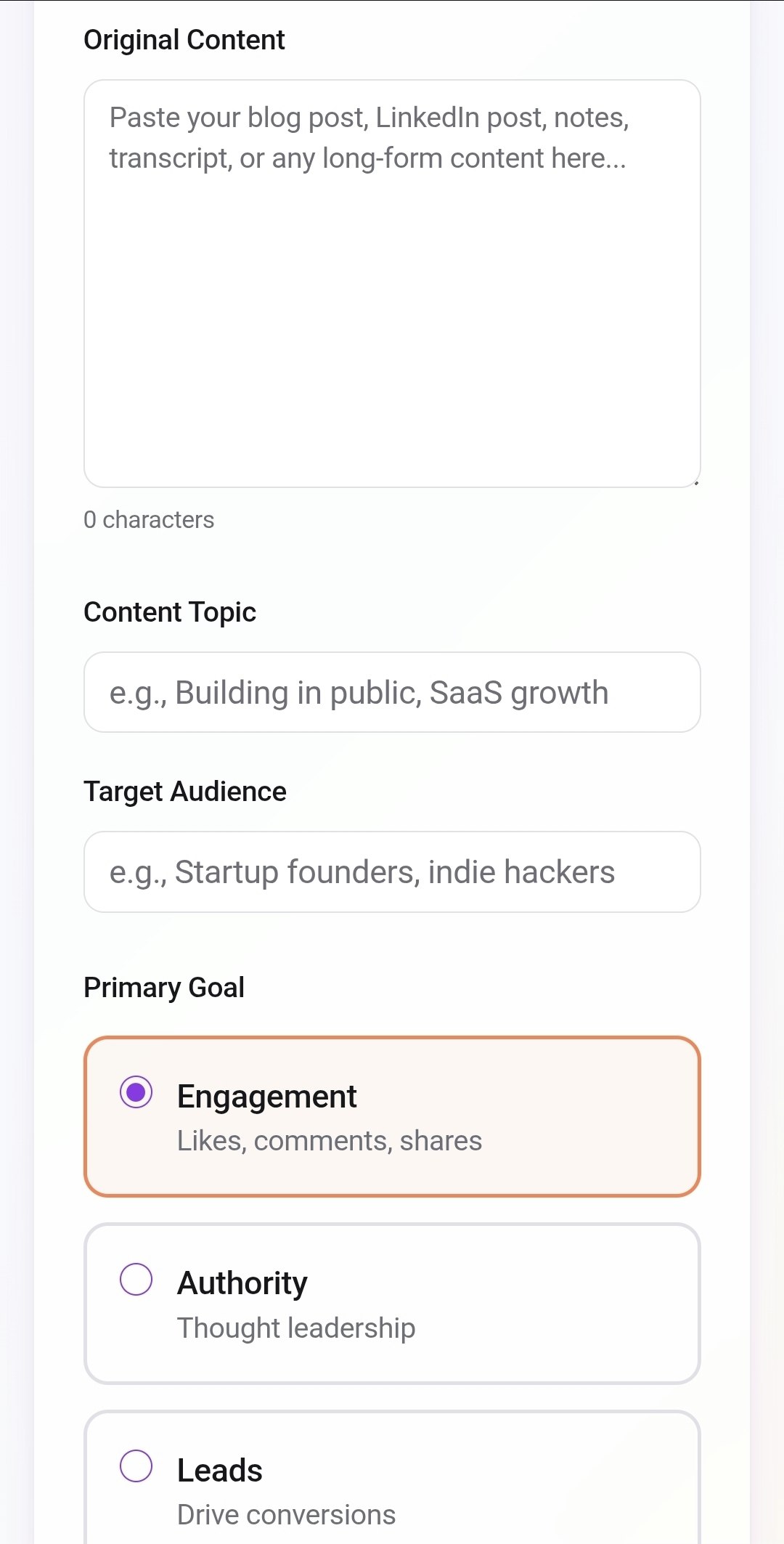Click the Original Content heading label
Image resolution: width=784 pixels, height=1544 pixels.
pos(184,39)
